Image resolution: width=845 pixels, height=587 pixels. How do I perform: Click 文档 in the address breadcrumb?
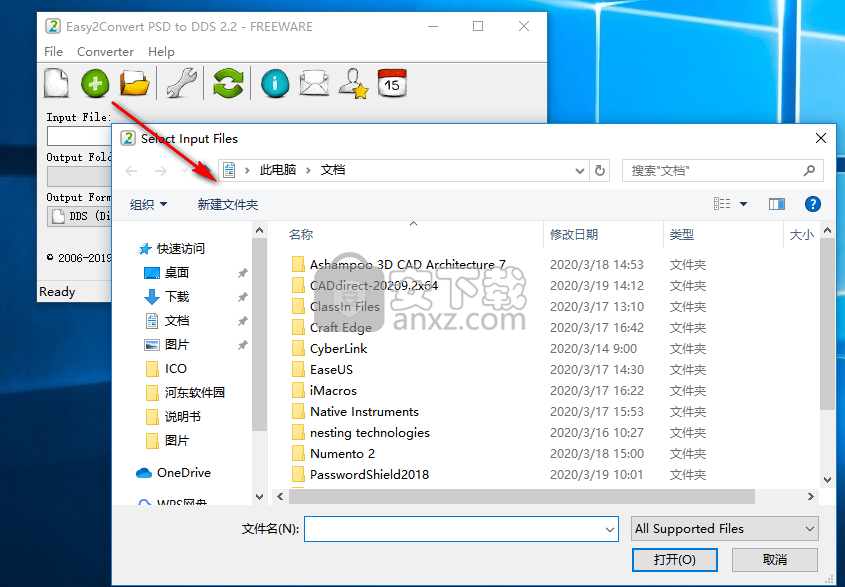[x=333, y=170]
